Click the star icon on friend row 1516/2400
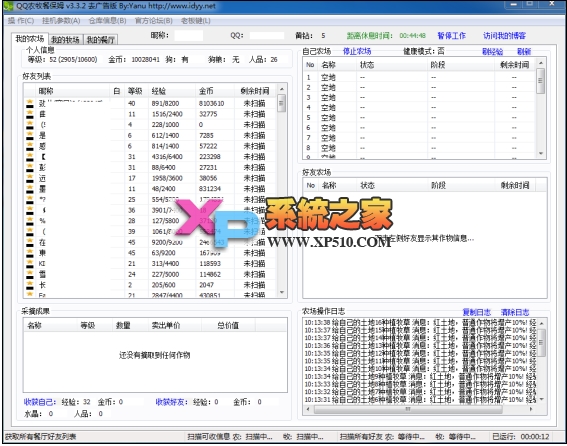The width and height of the screenshot is (567, 446). pos(30,114)
